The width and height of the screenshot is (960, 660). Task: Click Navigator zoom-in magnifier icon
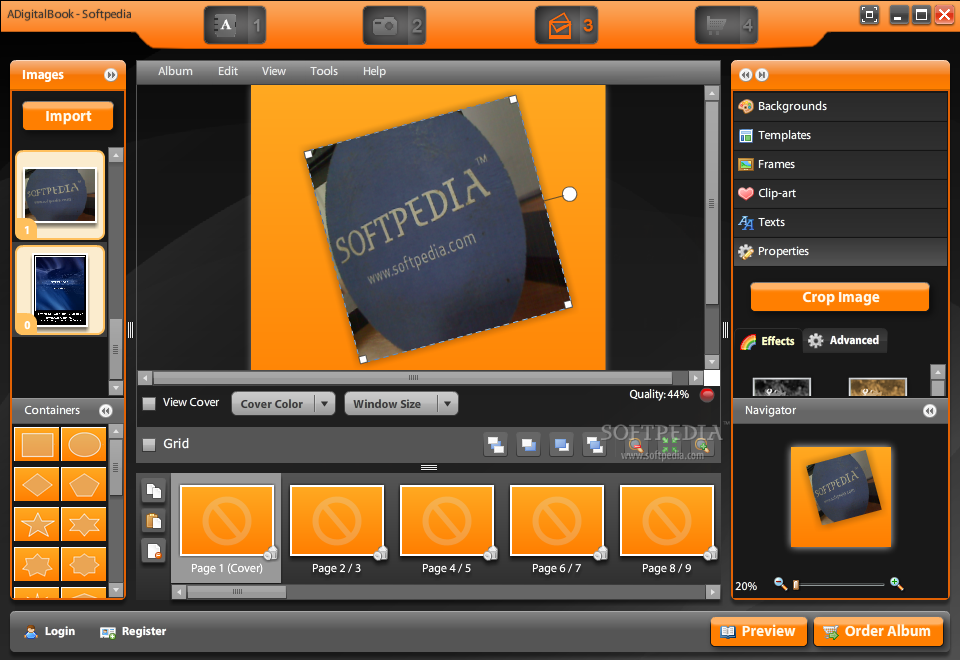pyautogui.click(x=896, y=583)
